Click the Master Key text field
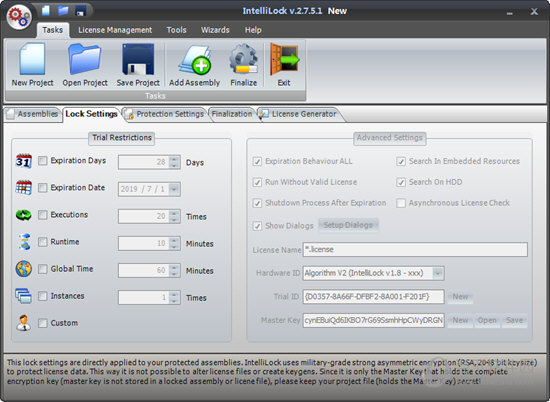The height and width of the screenshot is (402, 550). pos(374,320)
